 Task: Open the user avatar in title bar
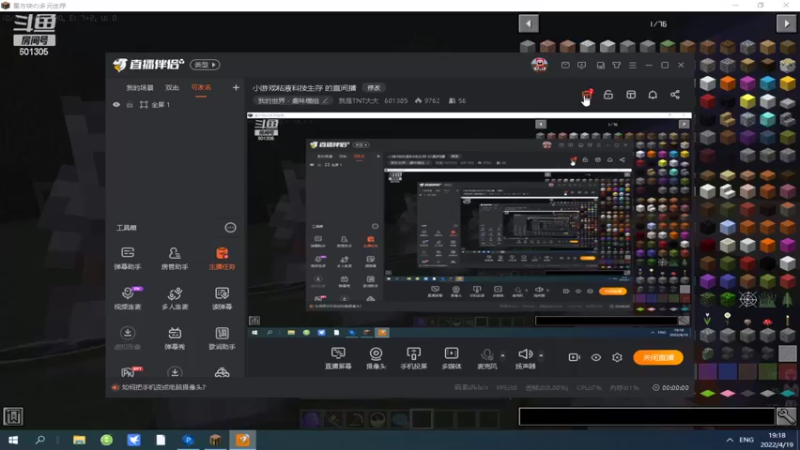tap(539, 65)
